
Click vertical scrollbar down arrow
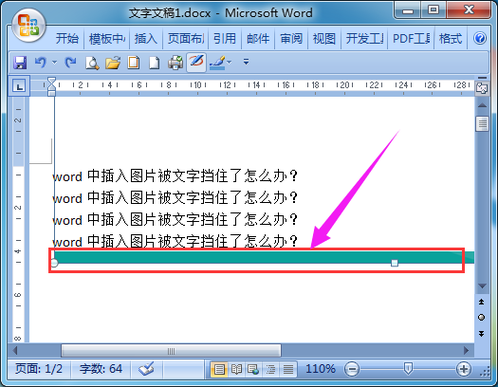click(x=482, y=286)
